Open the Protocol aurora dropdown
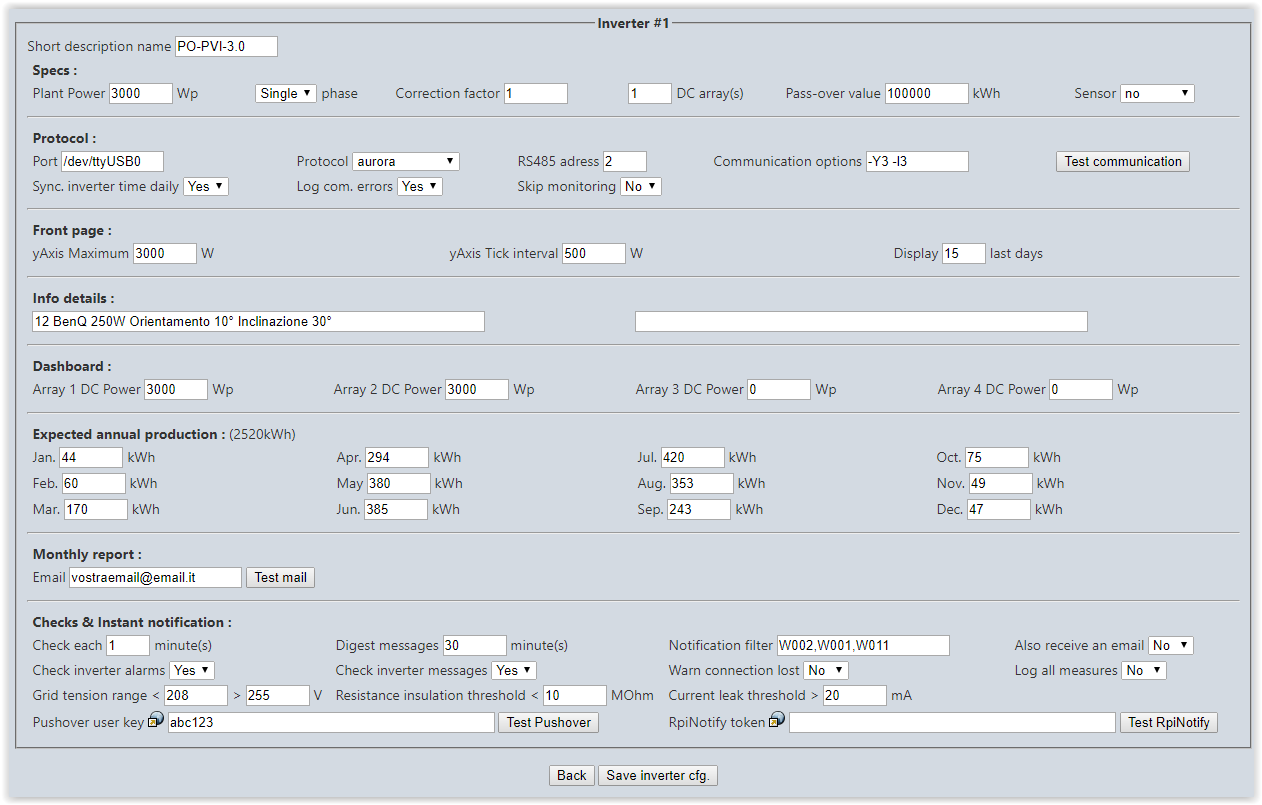 coord(406,161)
